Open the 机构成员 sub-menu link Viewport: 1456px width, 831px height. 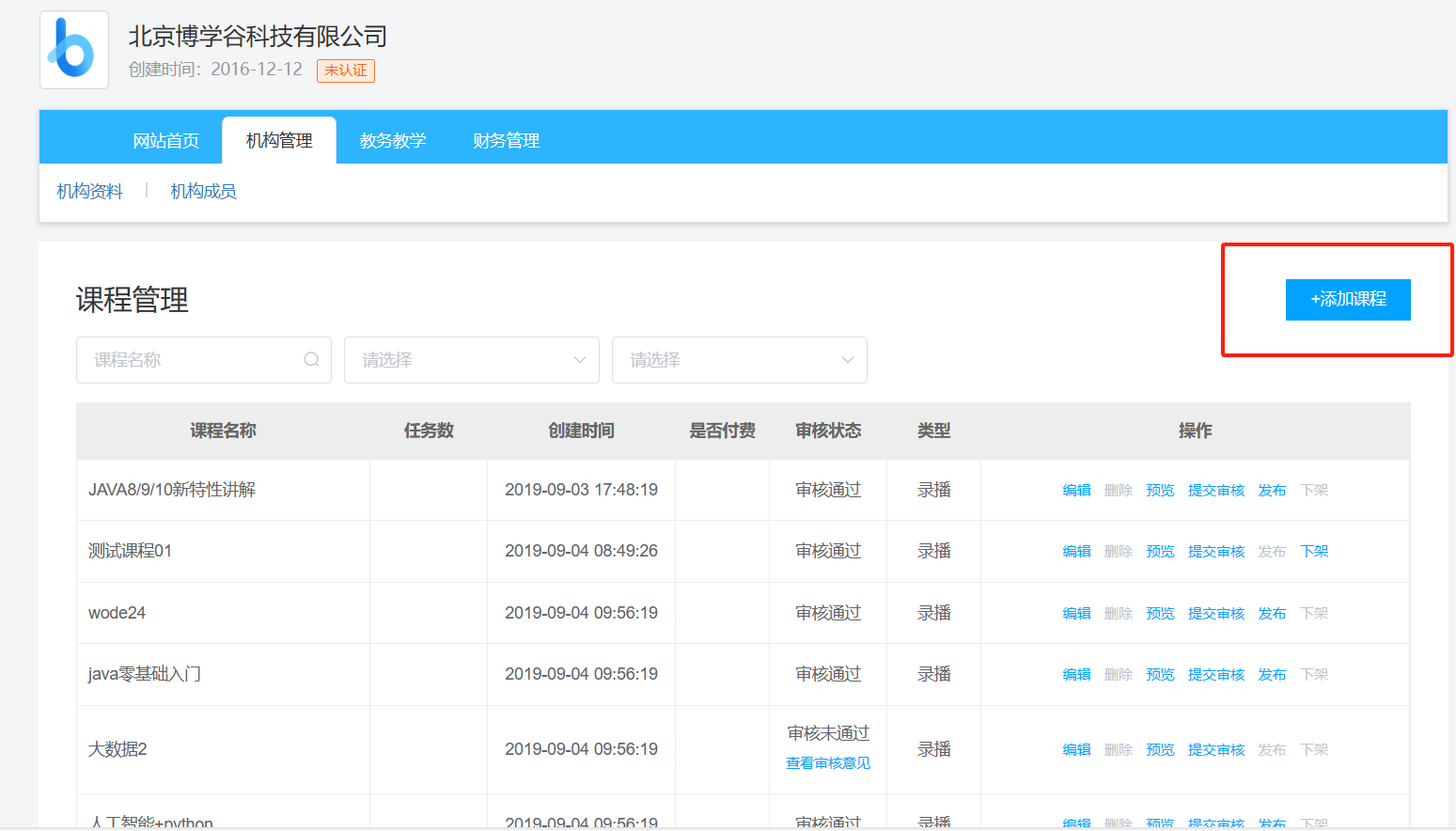(204, 192)
